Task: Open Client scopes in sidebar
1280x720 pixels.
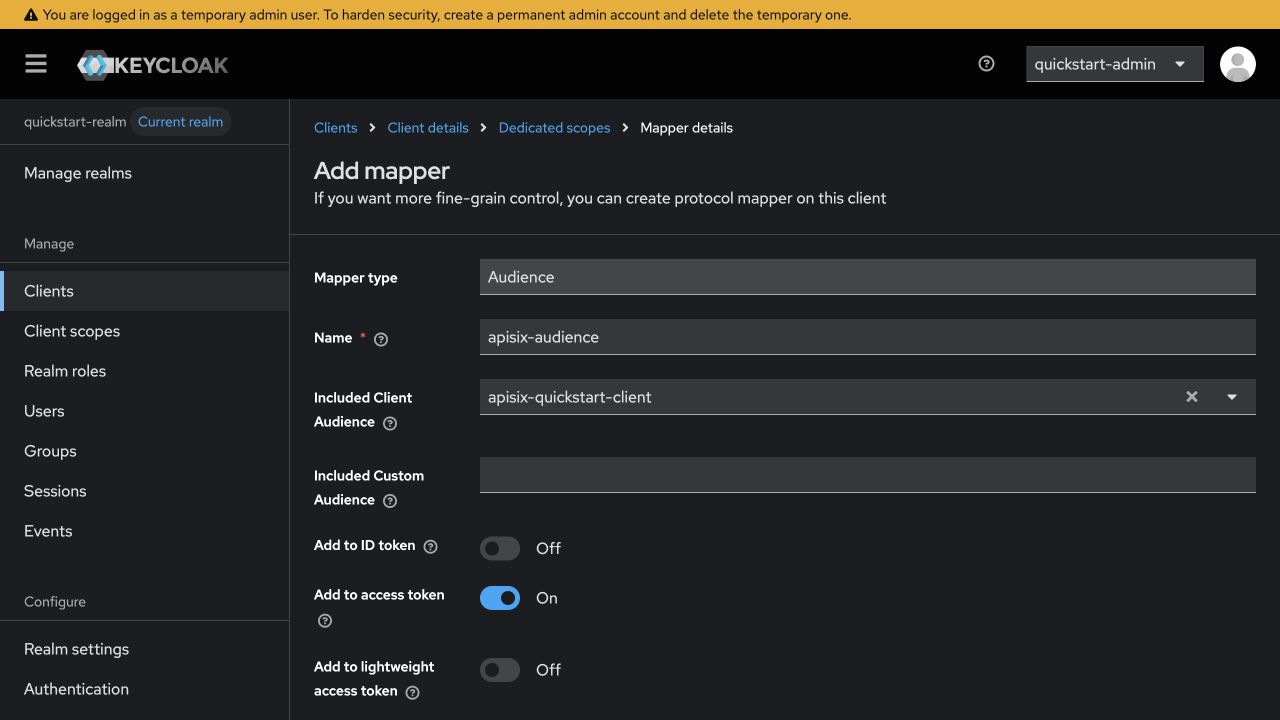Action: 145,331
